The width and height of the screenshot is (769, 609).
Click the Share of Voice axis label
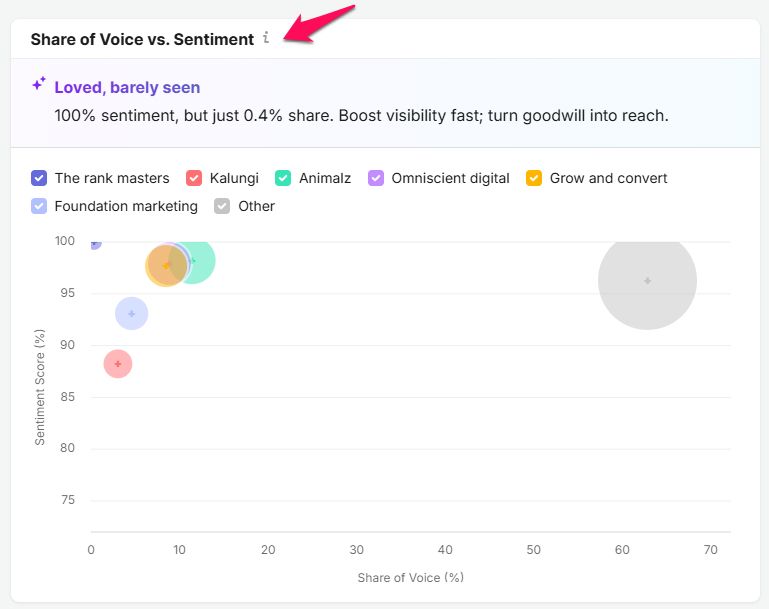(x=410, y=578)
